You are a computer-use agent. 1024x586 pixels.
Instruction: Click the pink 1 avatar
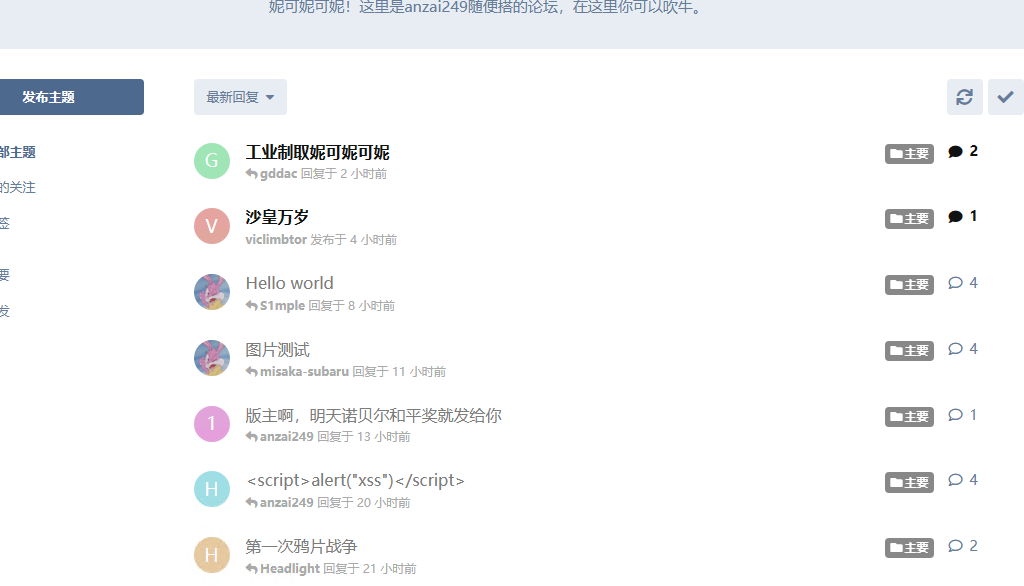tap(212, 423)
